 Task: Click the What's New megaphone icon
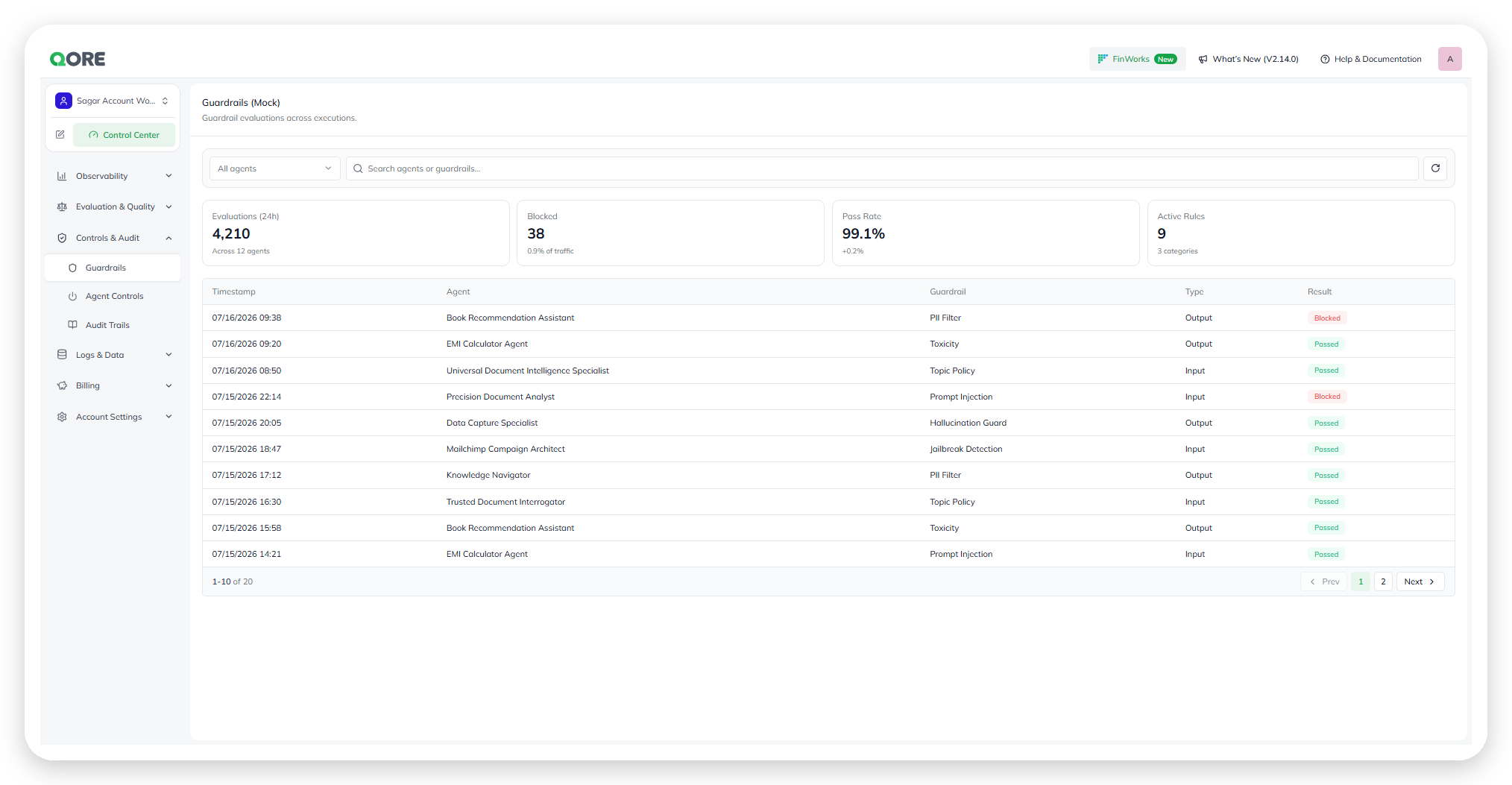pos(1203,59)
